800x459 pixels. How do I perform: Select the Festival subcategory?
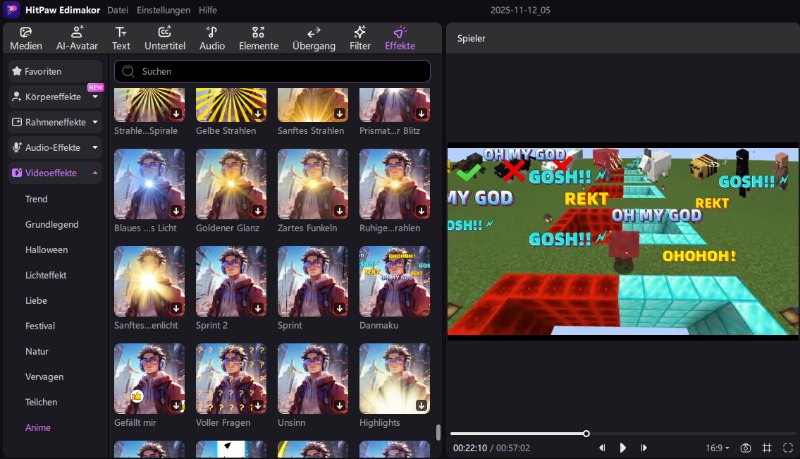coord(40,326)
